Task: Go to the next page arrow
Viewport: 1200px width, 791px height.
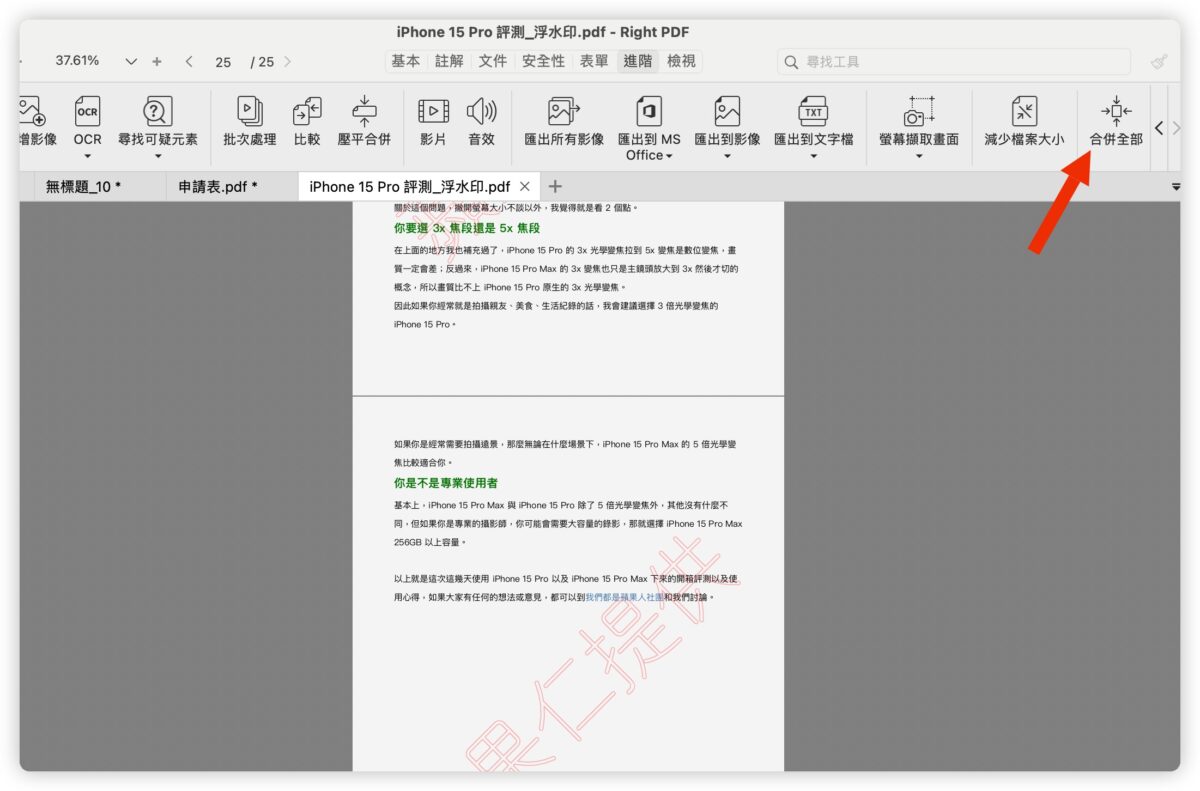Action: click(288, 61)
